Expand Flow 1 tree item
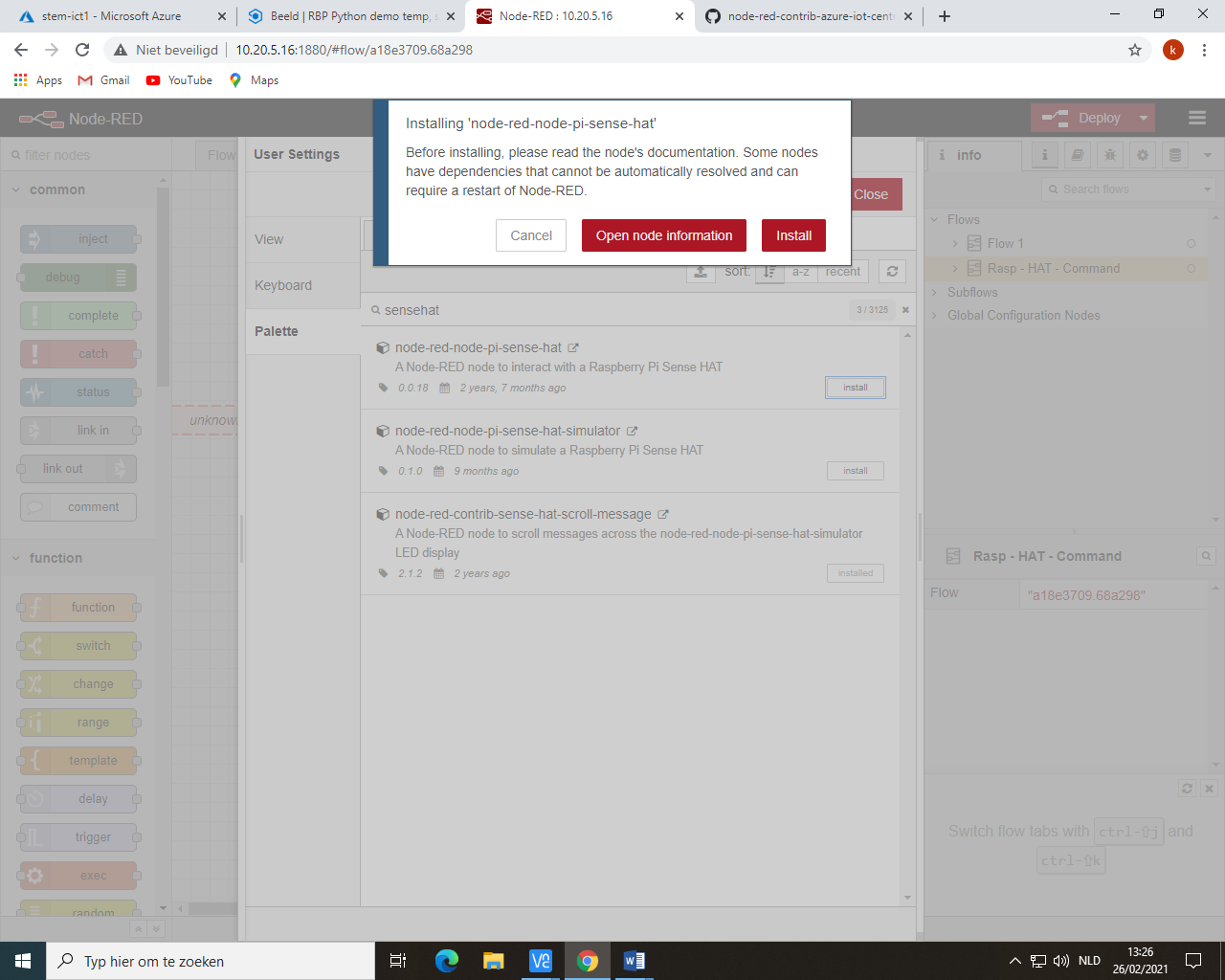Screen dimensions: 1225x980 (954, 243)
